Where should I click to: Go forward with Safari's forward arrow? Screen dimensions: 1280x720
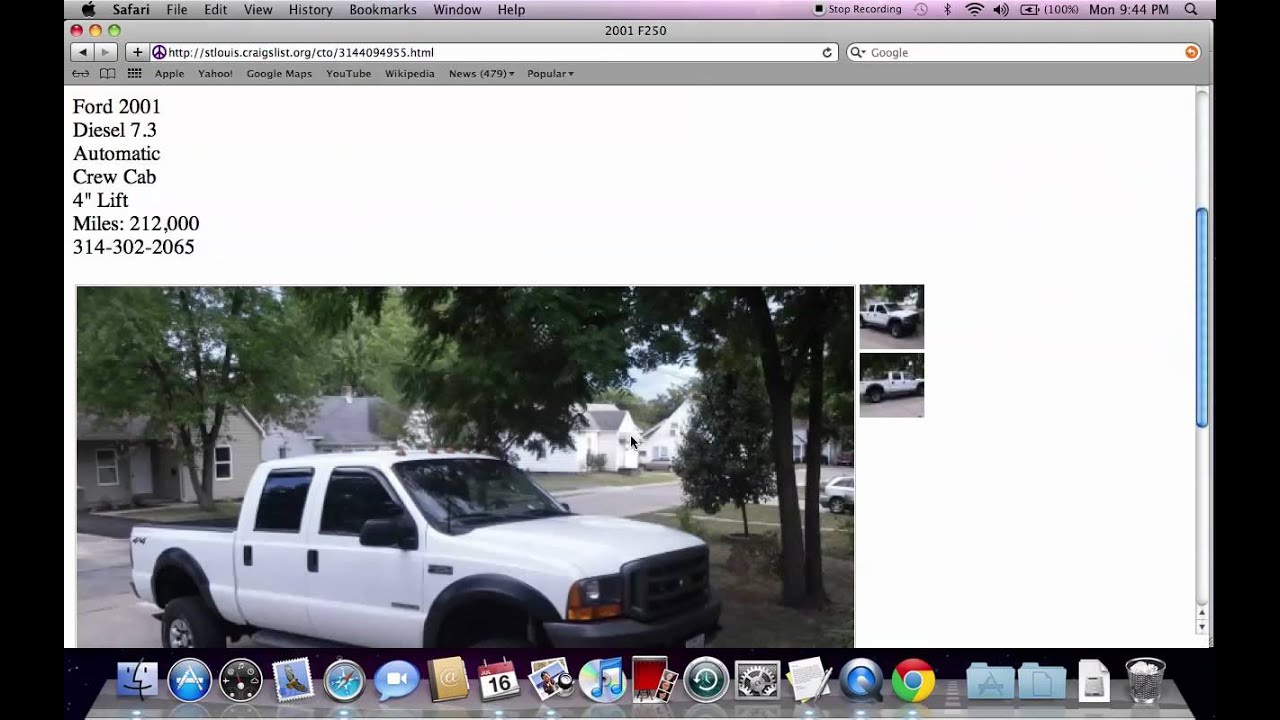(105, 52)
